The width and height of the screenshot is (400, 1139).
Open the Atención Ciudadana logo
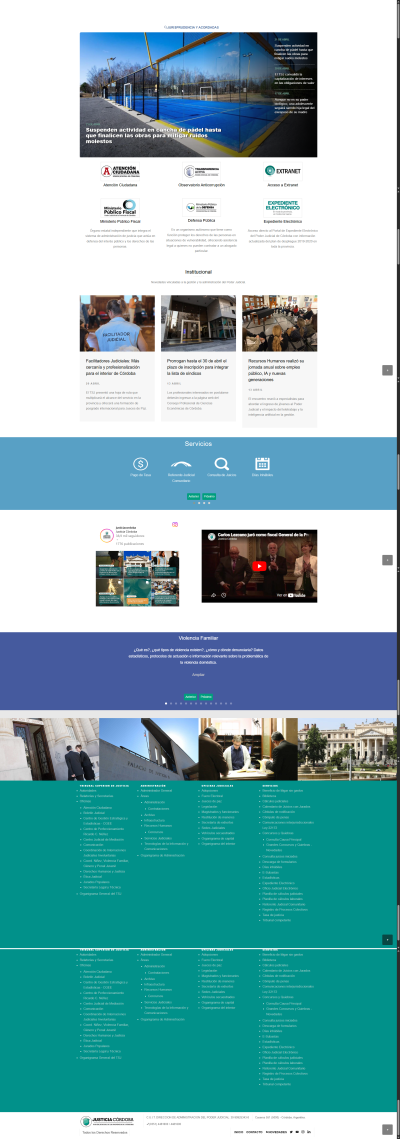point(120,171)
